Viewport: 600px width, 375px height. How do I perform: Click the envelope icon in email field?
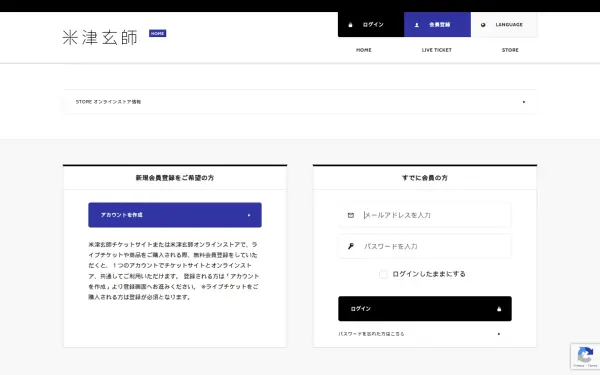351,215
